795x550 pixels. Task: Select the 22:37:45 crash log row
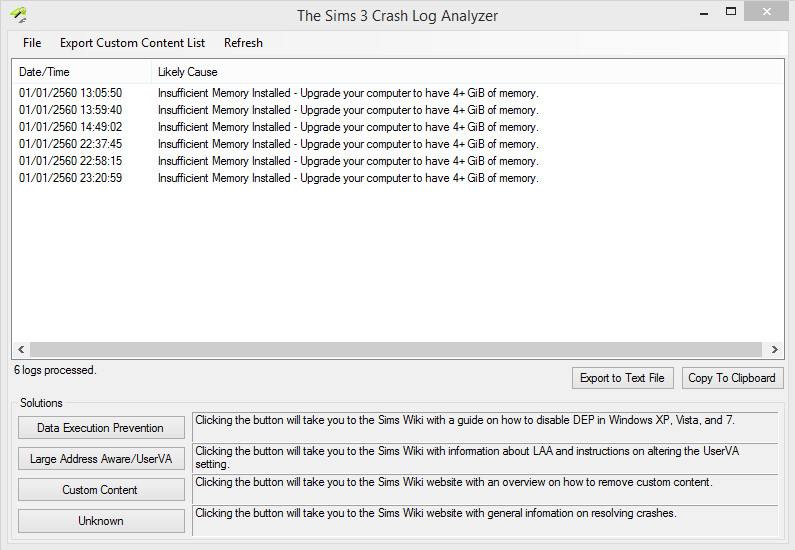click(x=279, y=144)
